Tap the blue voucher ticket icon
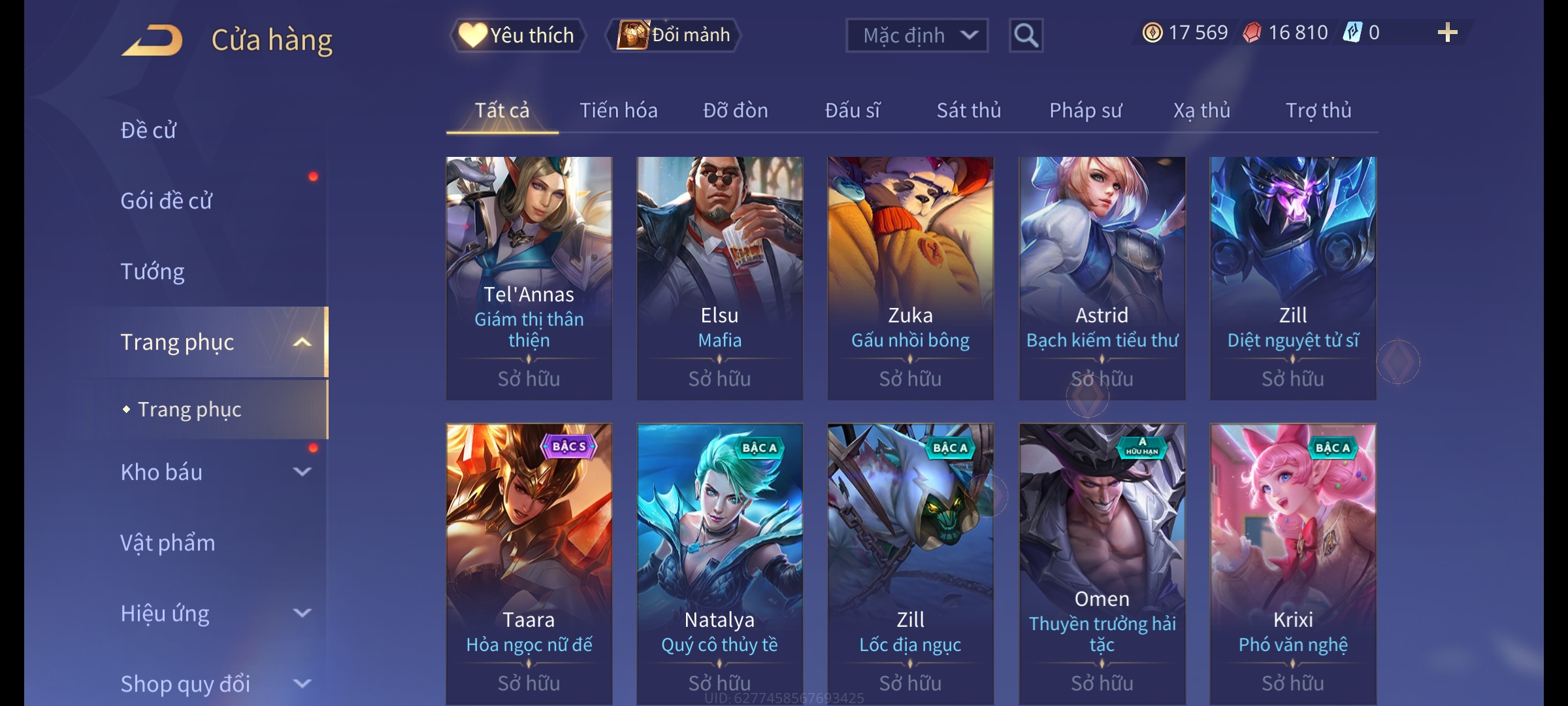 1352,33
